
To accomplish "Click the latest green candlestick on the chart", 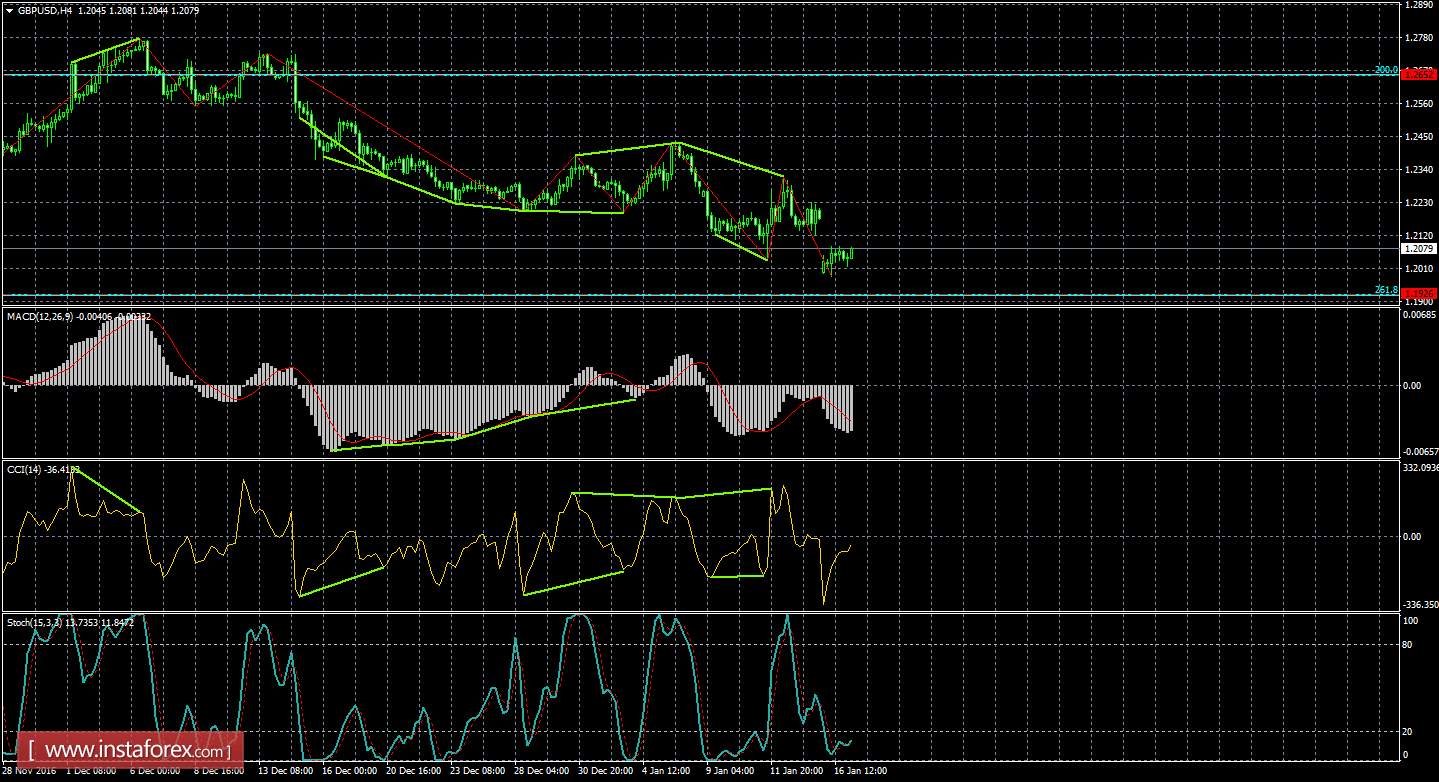I will point(850,255).
